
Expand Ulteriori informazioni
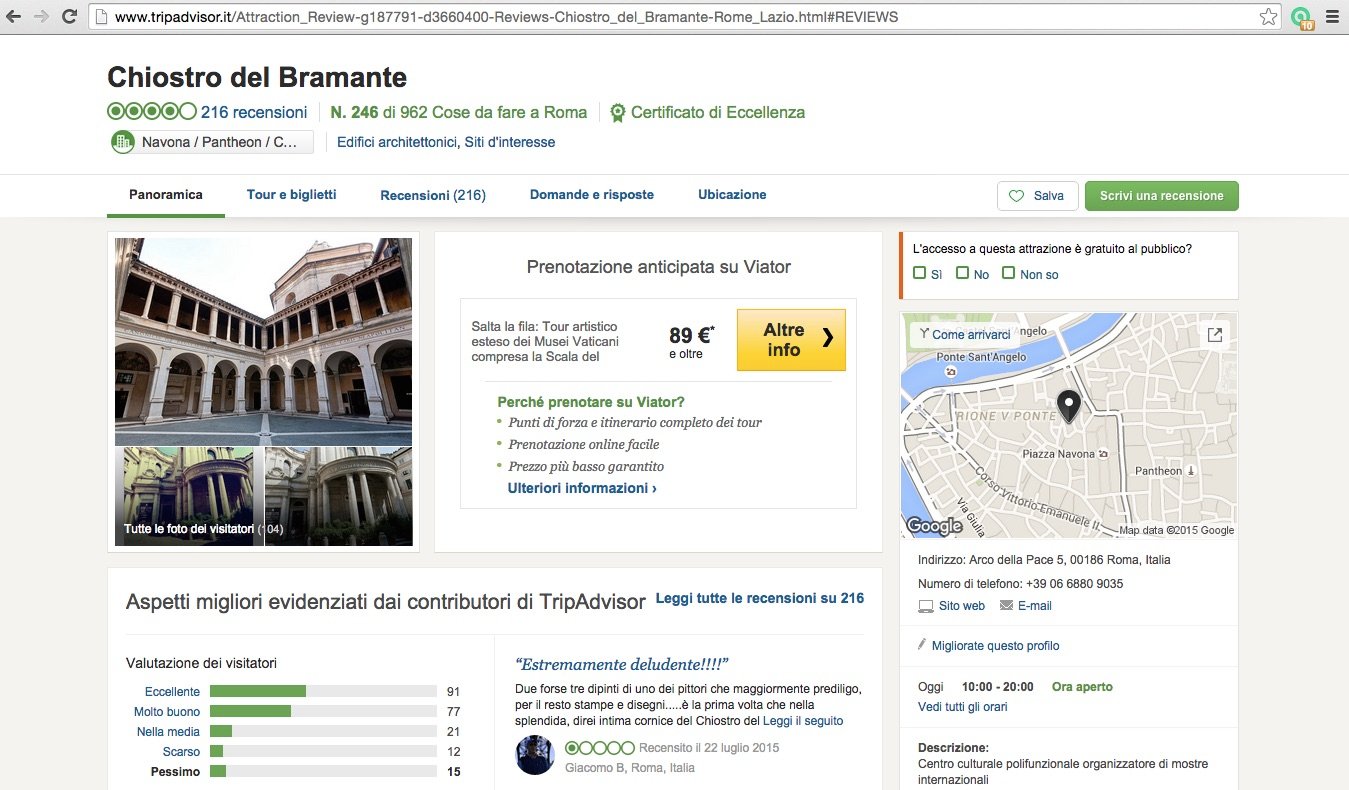(582, 488)
